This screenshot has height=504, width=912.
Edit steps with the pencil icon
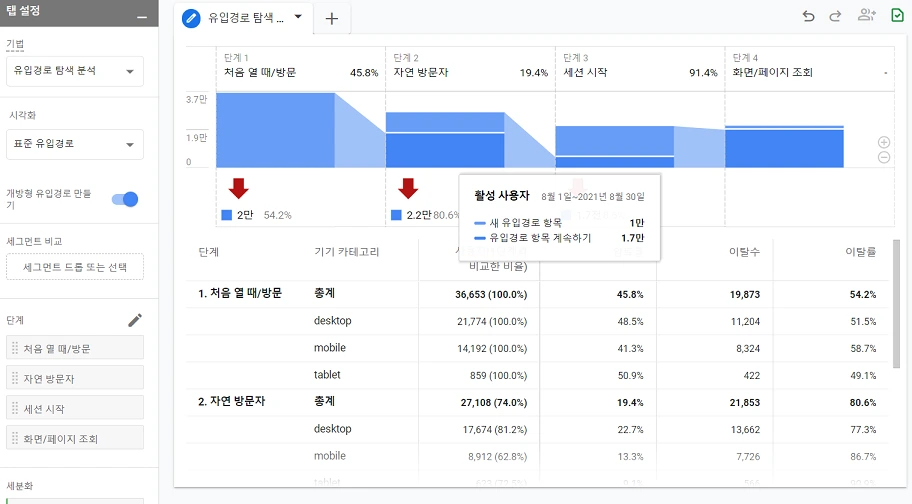[134, 320]
